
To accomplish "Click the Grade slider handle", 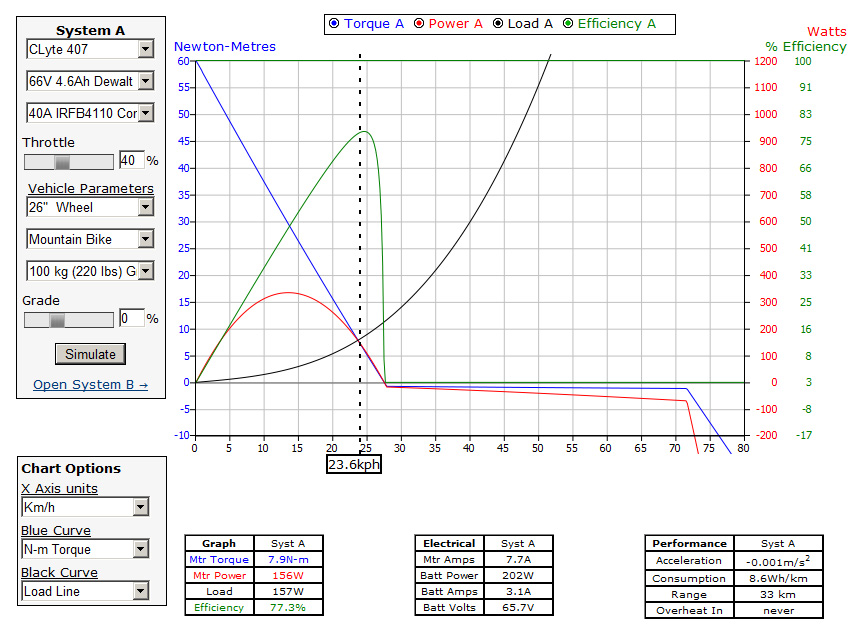I will 57,319.
